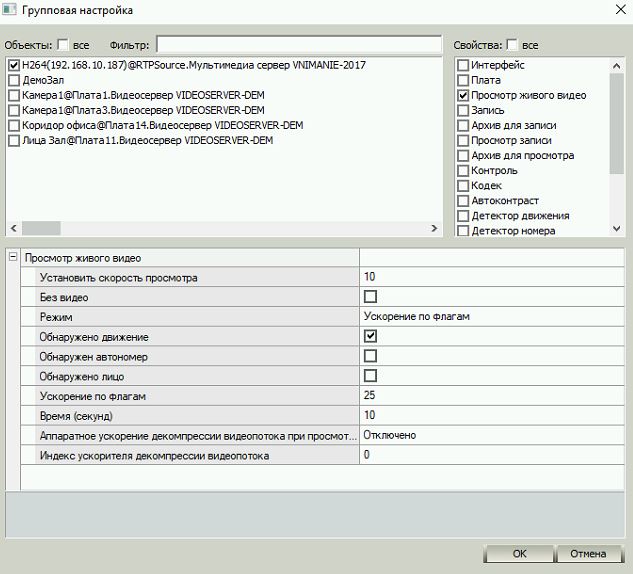The height and width of the screenshot is (574, 633).
Task: Enable the Запись property checkbox
Action: pyautogui.click(x=463, y=110)
